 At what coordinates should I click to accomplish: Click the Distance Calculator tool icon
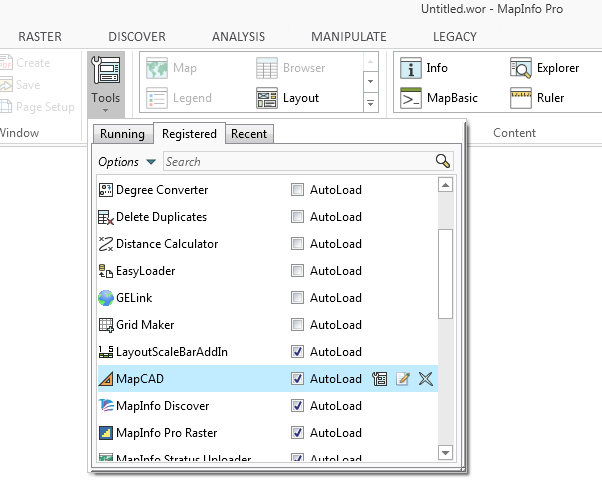106,244
